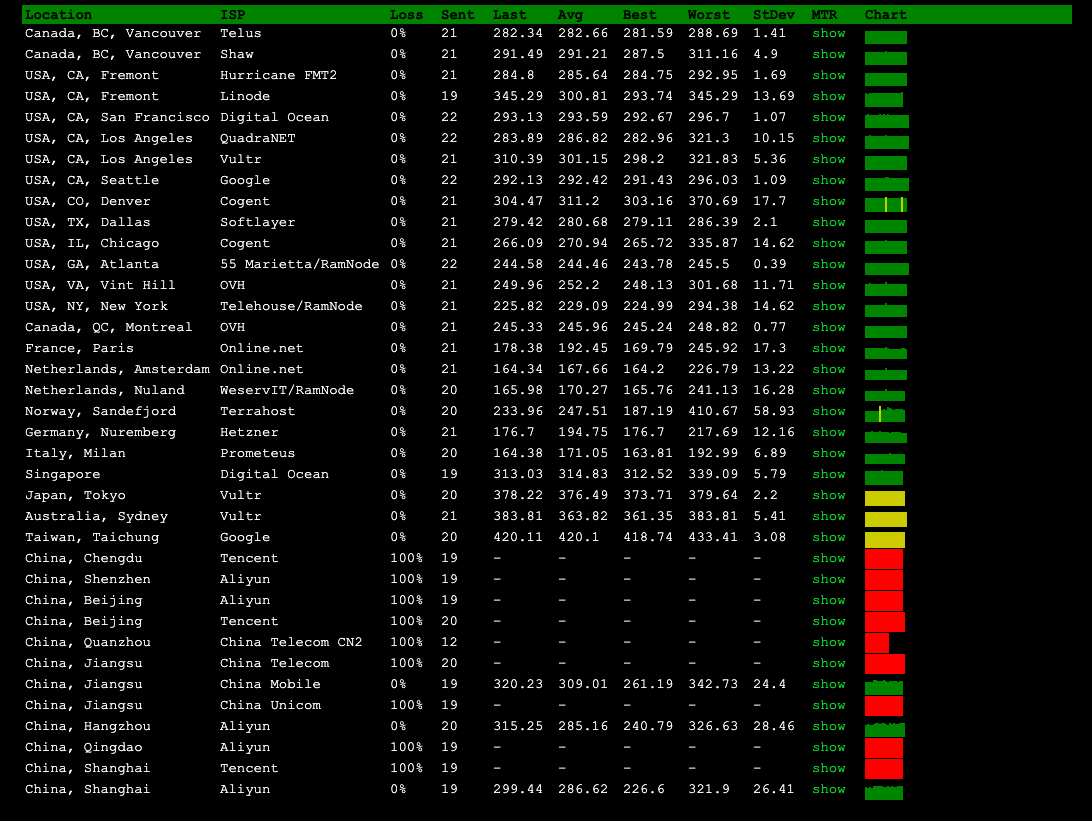Show MTR for Montreal OVH row
The height and width of the screenshot is (821, 1092).
tap(829, 327)
